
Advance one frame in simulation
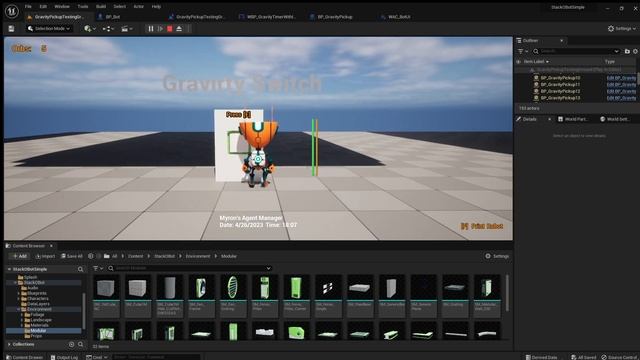click(x=160, y=29)
